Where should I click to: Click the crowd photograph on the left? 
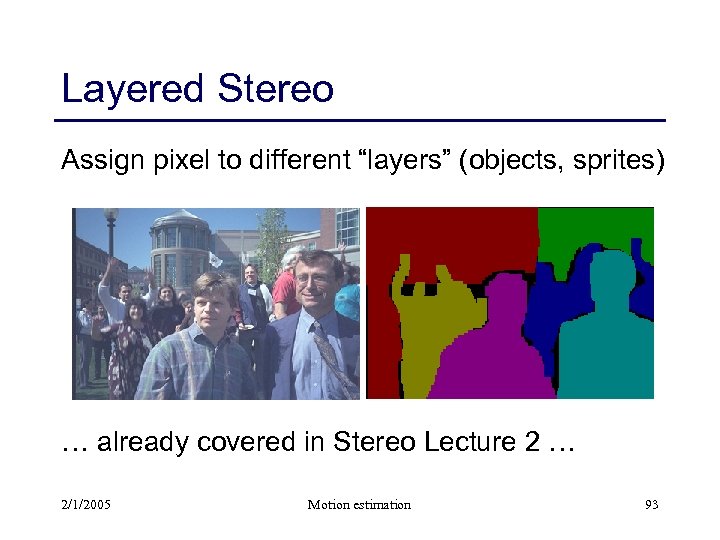click(216, 304)
